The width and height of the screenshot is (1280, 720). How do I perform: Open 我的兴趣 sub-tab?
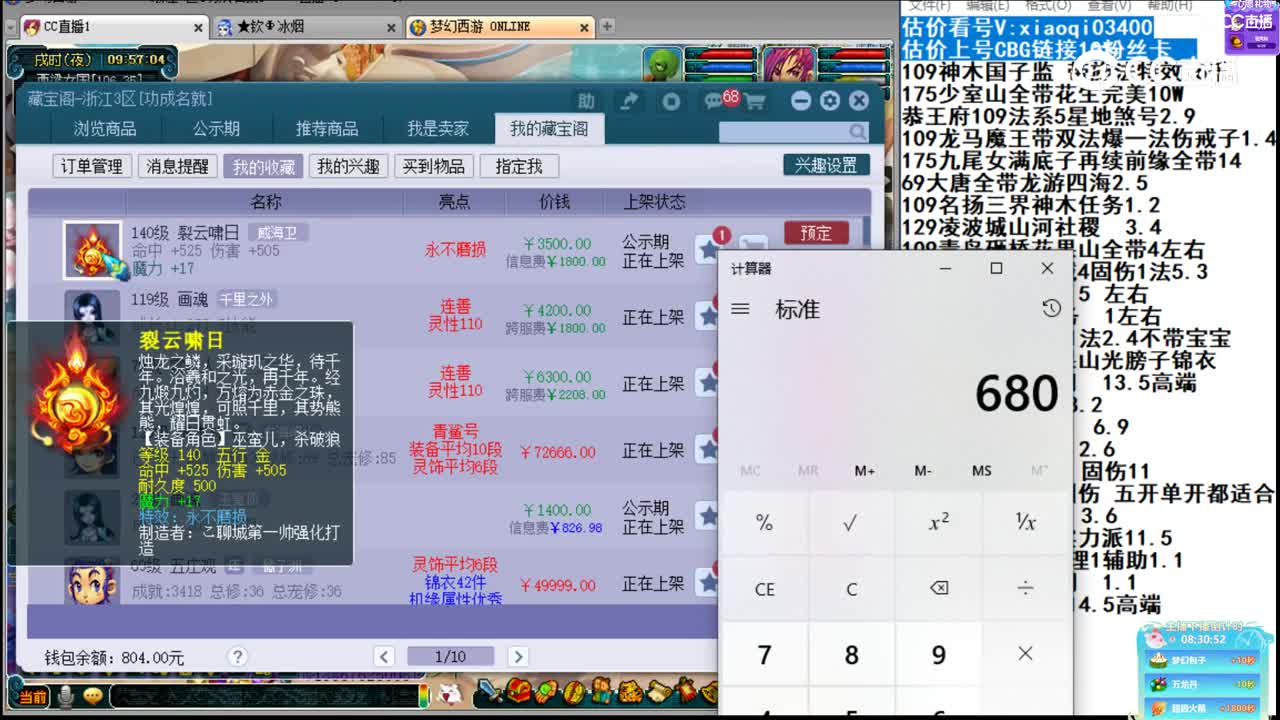point(348,166)
